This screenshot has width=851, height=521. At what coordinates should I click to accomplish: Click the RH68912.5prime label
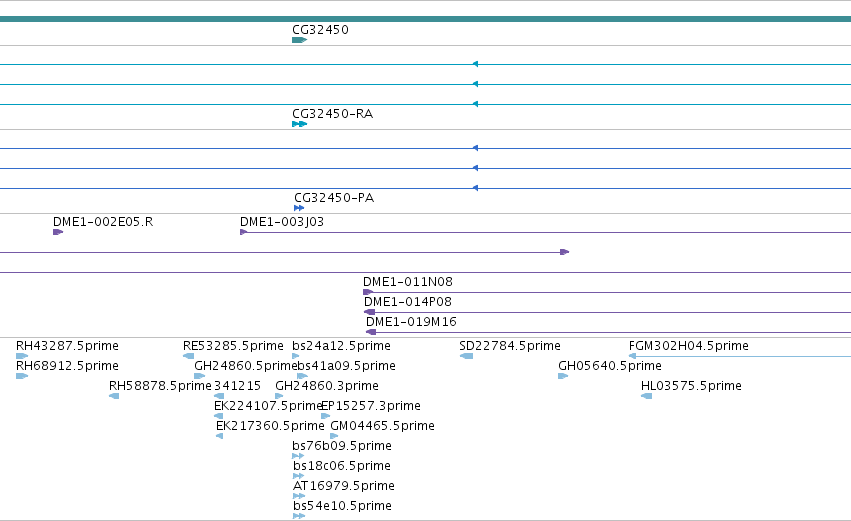pyautogui.click(x=67, y=366)
